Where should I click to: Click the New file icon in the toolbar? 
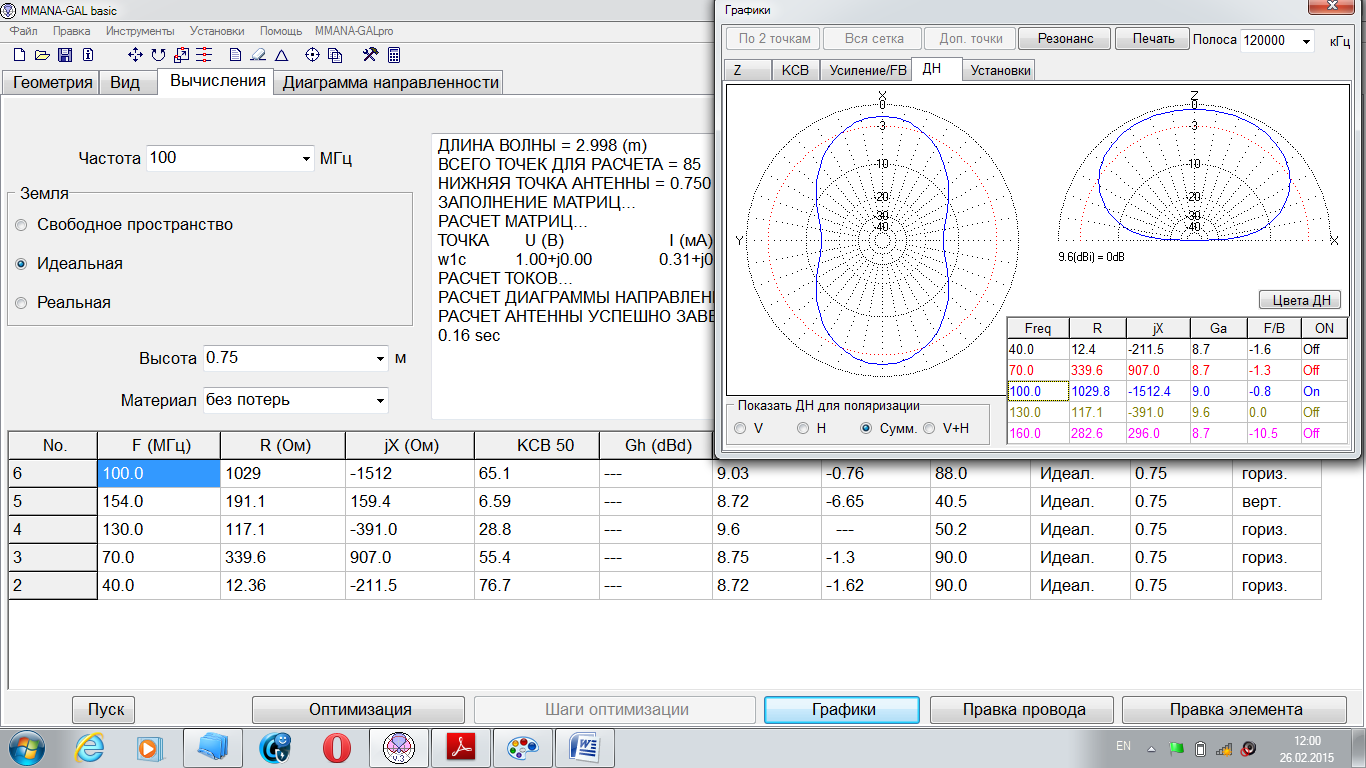[x=19, y=55]
